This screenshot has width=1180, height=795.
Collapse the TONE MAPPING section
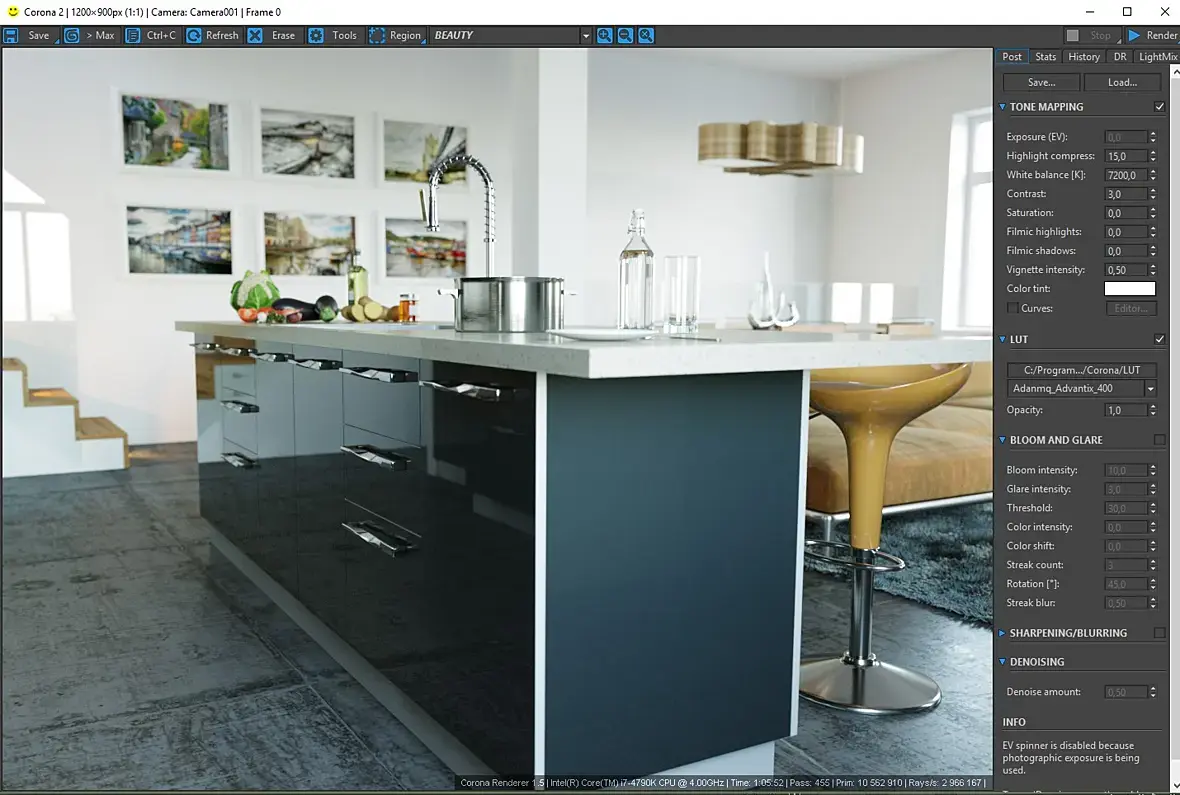pyautogui.click(x=1002, y=107)
